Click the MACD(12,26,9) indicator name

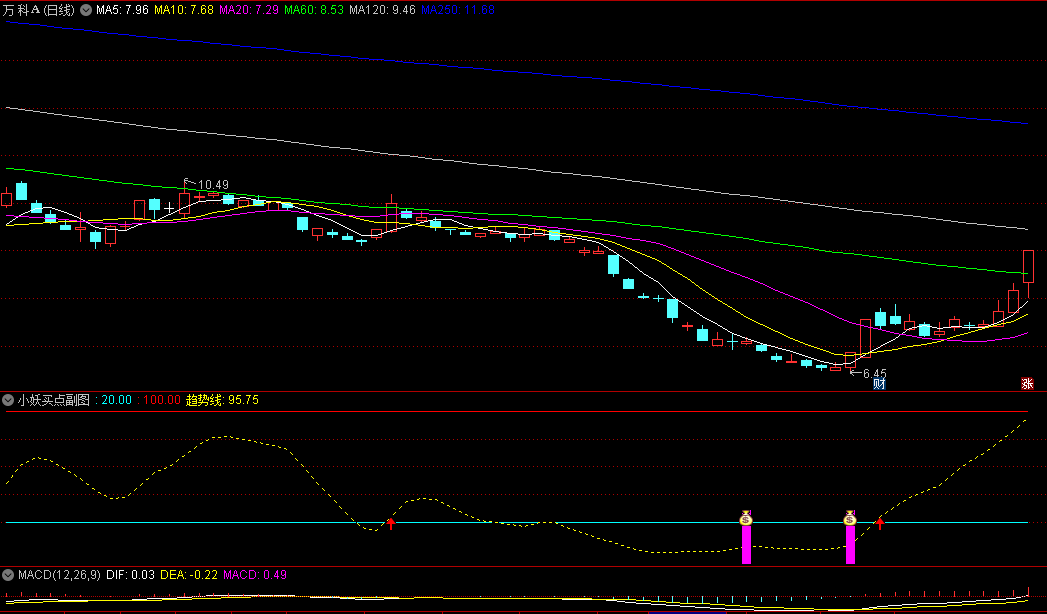(59, 575)
